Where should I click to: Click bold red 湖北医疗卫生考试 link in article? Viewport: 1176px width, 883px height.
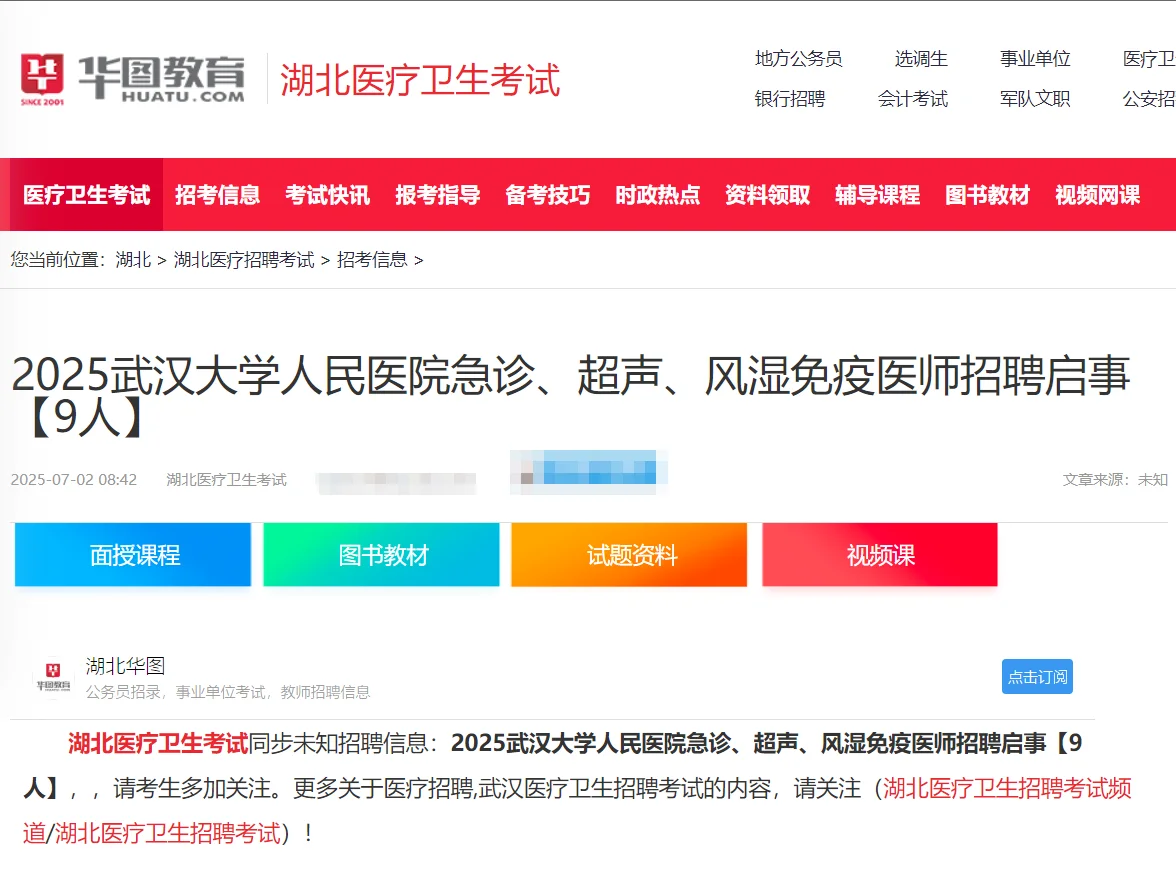coord(158,743)
